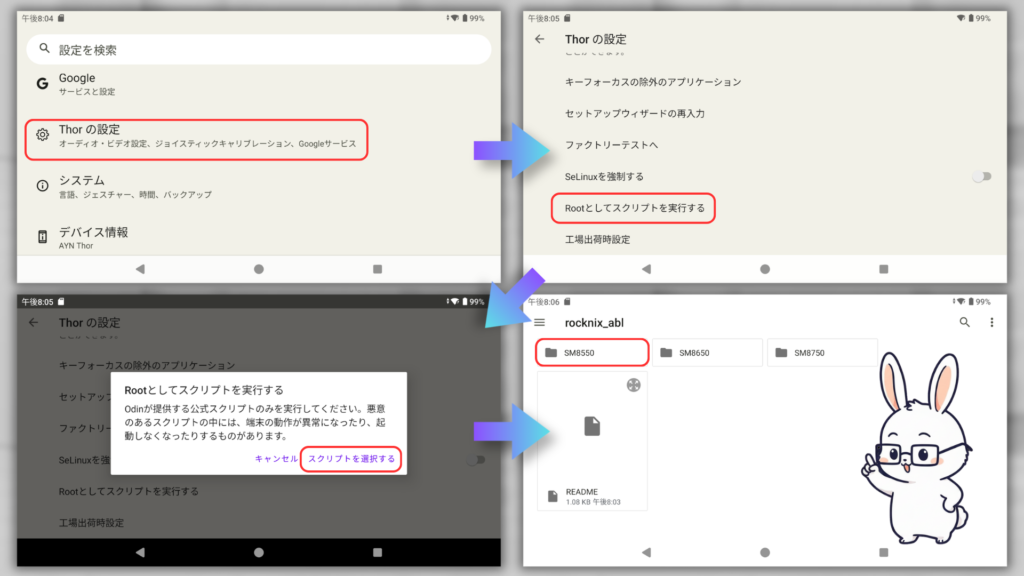
Task: Open hamburger menu in rocknix_abl file picker
Action: pyautogui.click(x=539, y=323)
